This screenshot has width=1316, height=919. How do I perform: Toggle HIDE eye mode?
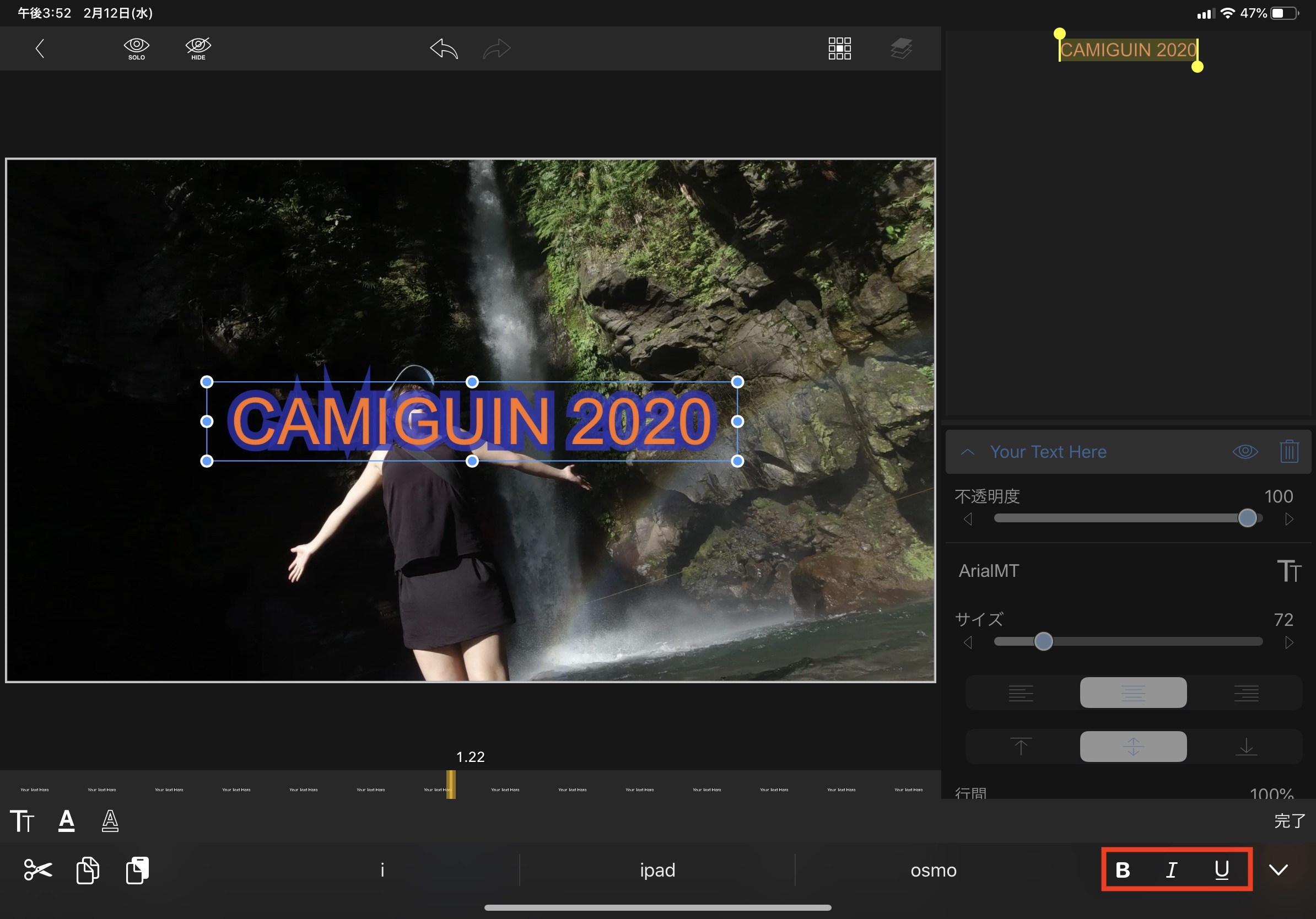pyautogui.click(x=198, y=48)
